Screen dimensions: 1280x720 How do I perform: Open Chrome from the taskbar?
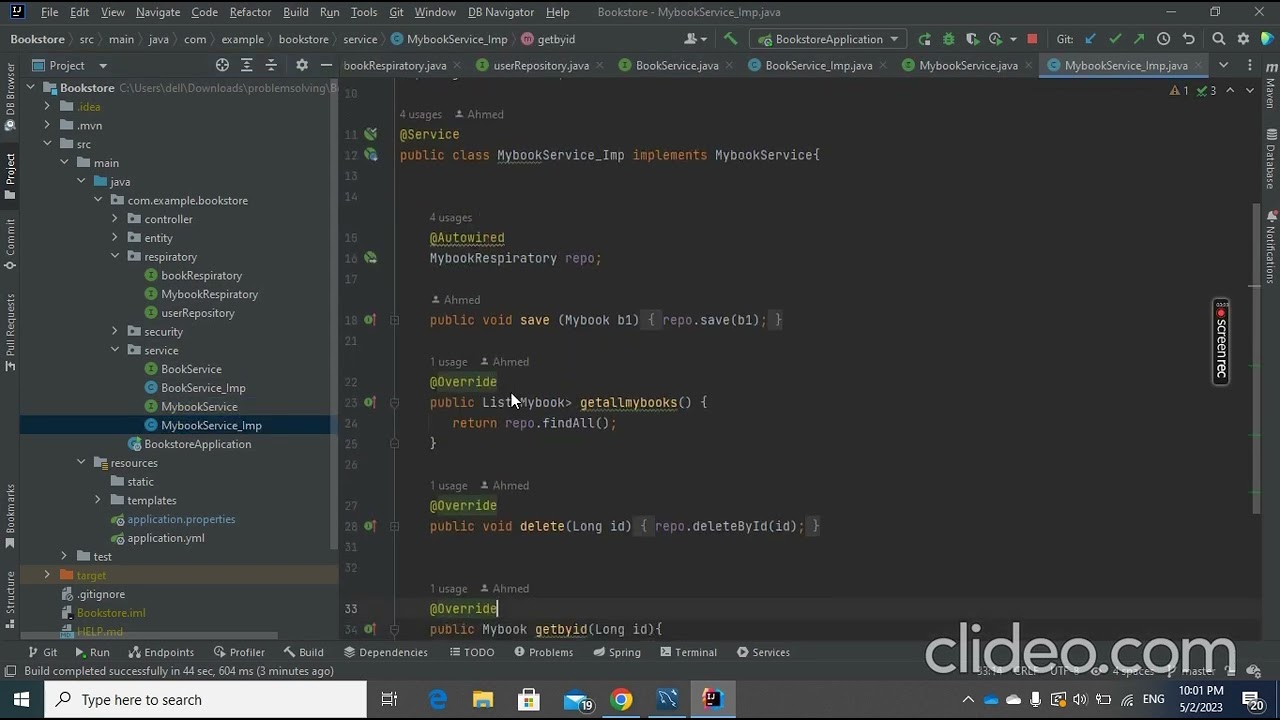[x=622, y=700]
